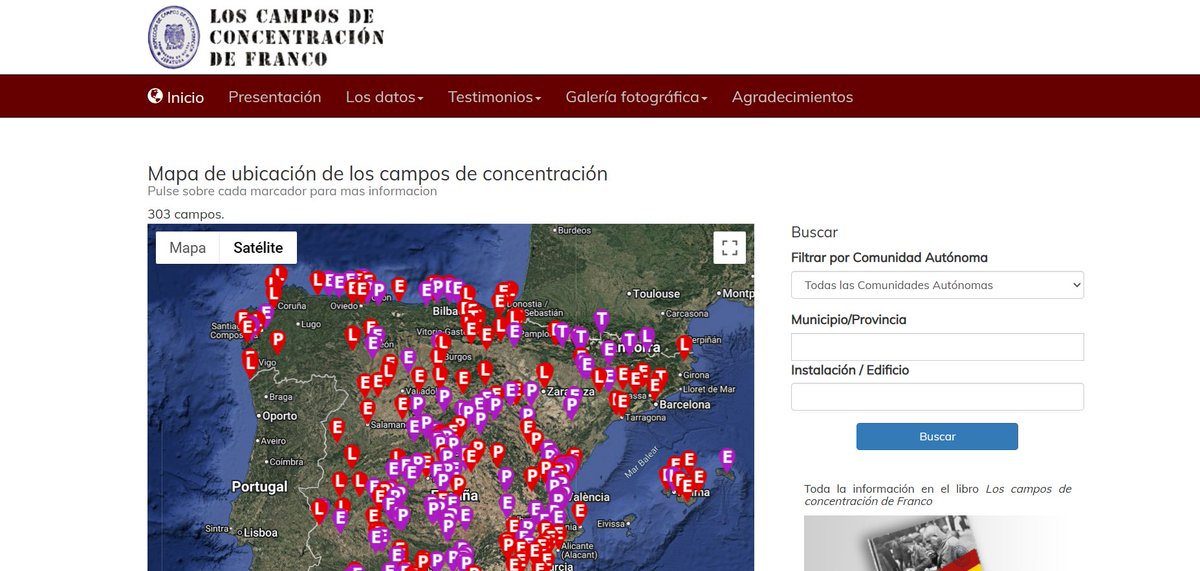
Task: Toggle the map fullscreen view icon
Action: point(730,247)
